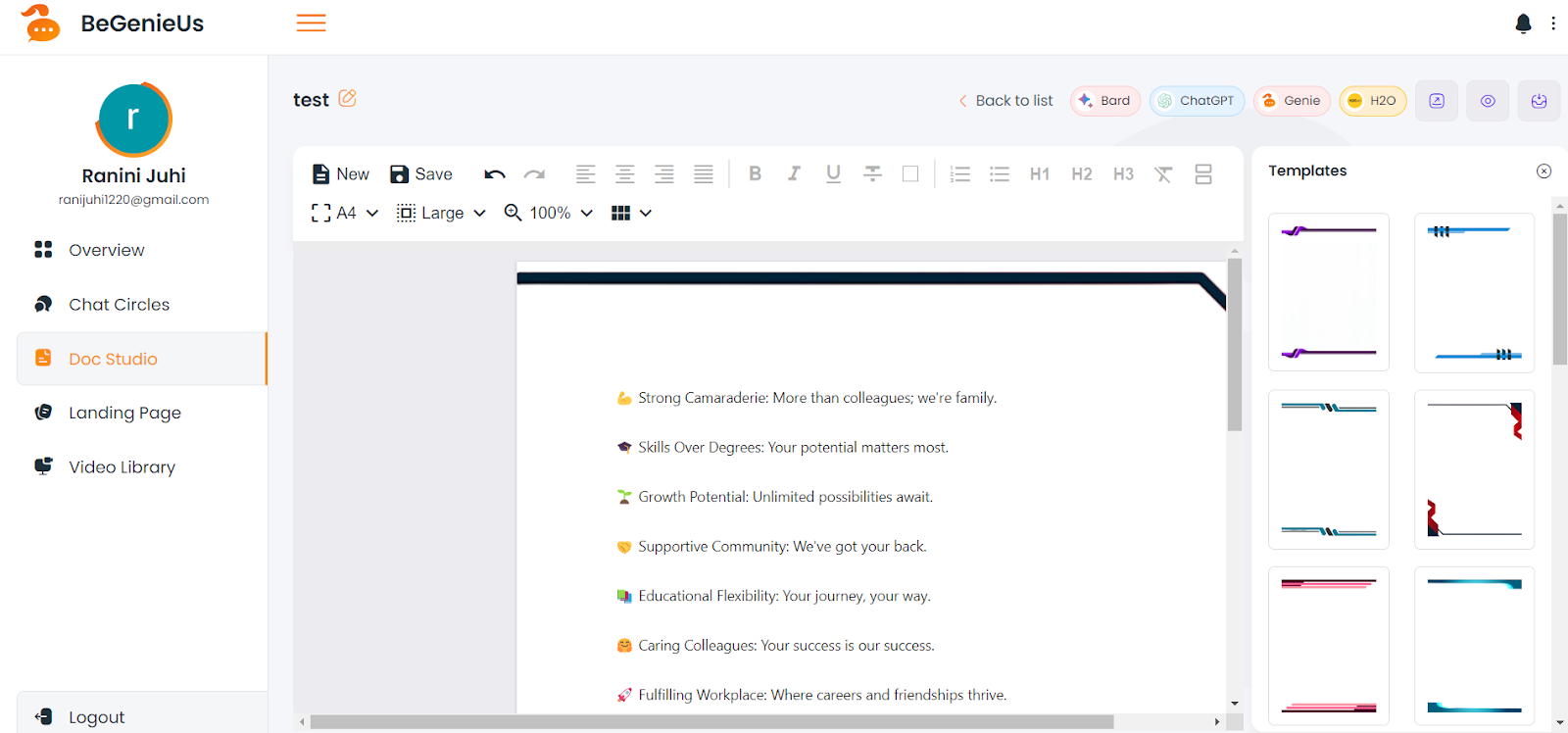Screen dimensions: 1568x733
Task: Apply strikethrough formatting icon
Action: pos(872,173)
